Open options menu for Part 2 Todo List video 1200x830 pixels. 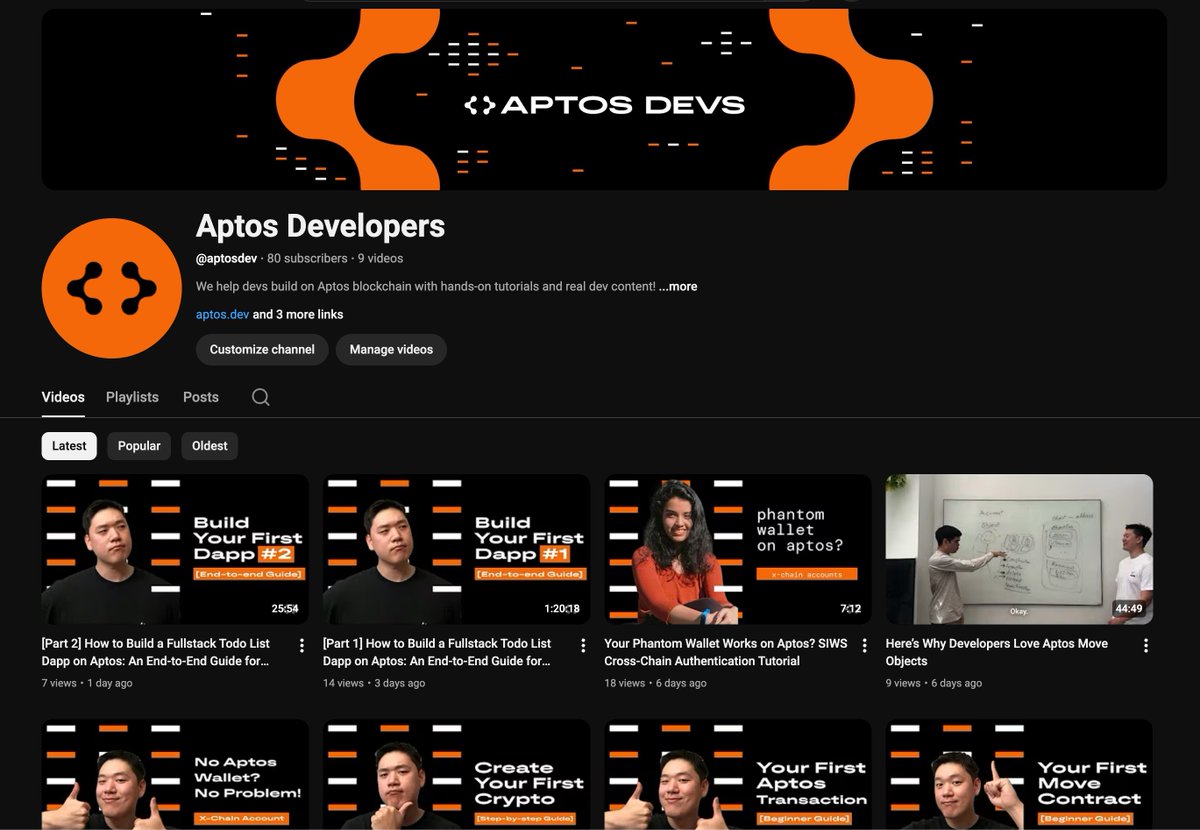tap(302, 646)
